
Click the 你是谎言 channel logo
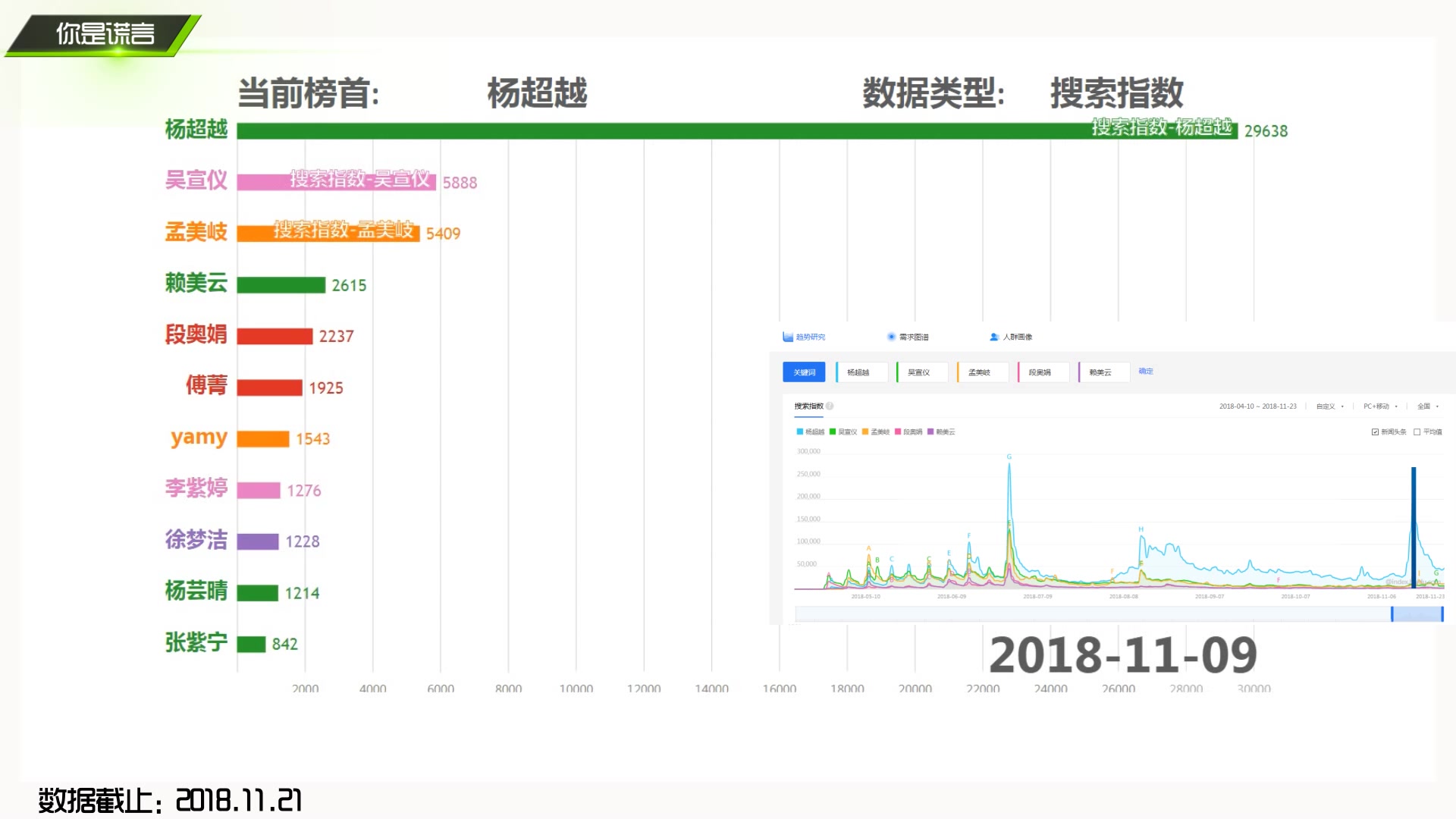[x=105, y=34]
